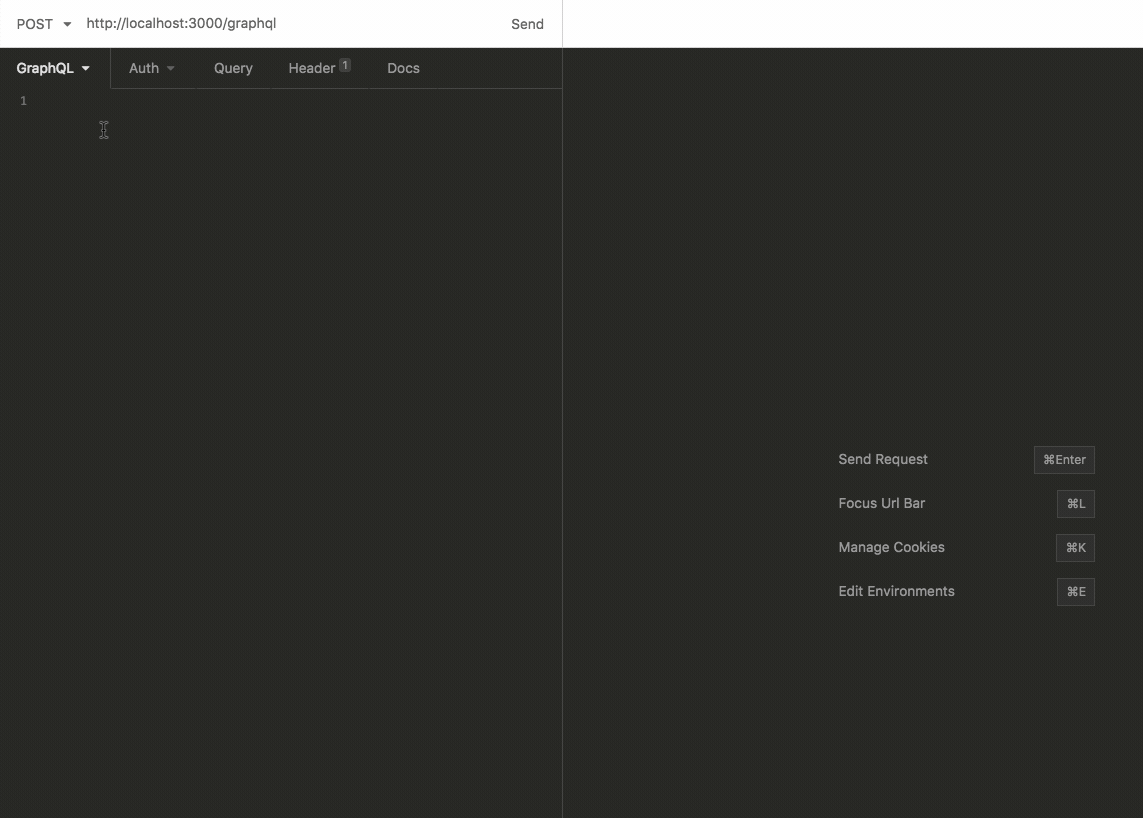This screenshot has width=1143, height=818.
Task: Expand the Auth tab dropdown
Action: click(x=152, y=68)
